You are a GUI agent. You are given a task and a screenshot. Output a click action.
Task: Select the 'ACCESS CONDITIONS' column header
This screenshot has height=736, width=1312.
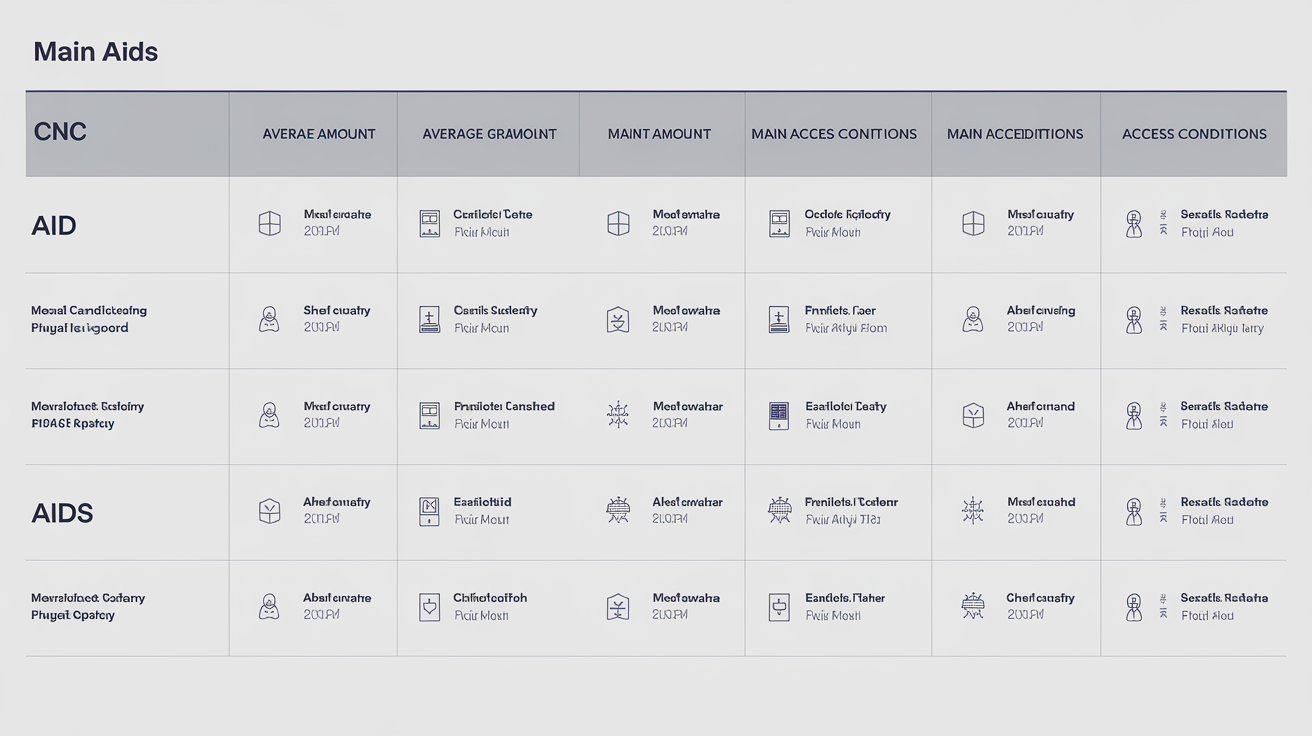point(1194,134)
